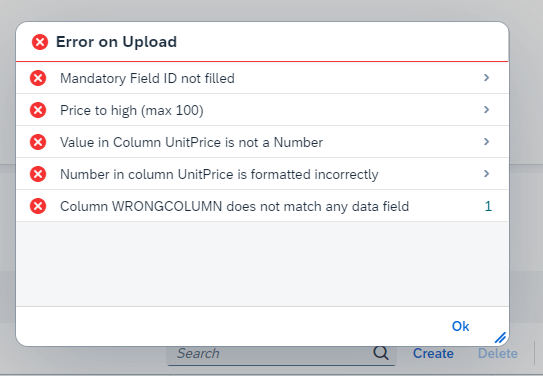This screenshot has width=543, height=376.
Task: Expand details chevron for Mandatory Field ID not filled
Action: point(487,78)
